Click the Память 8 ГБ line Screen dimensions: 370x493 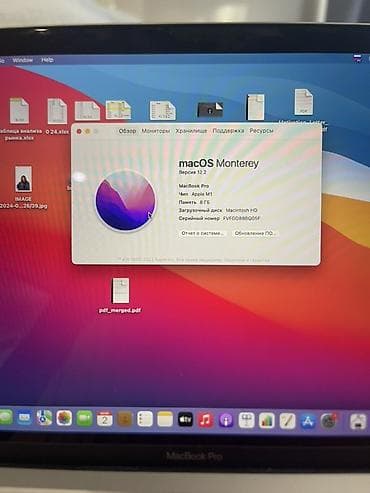coord(194,202)
